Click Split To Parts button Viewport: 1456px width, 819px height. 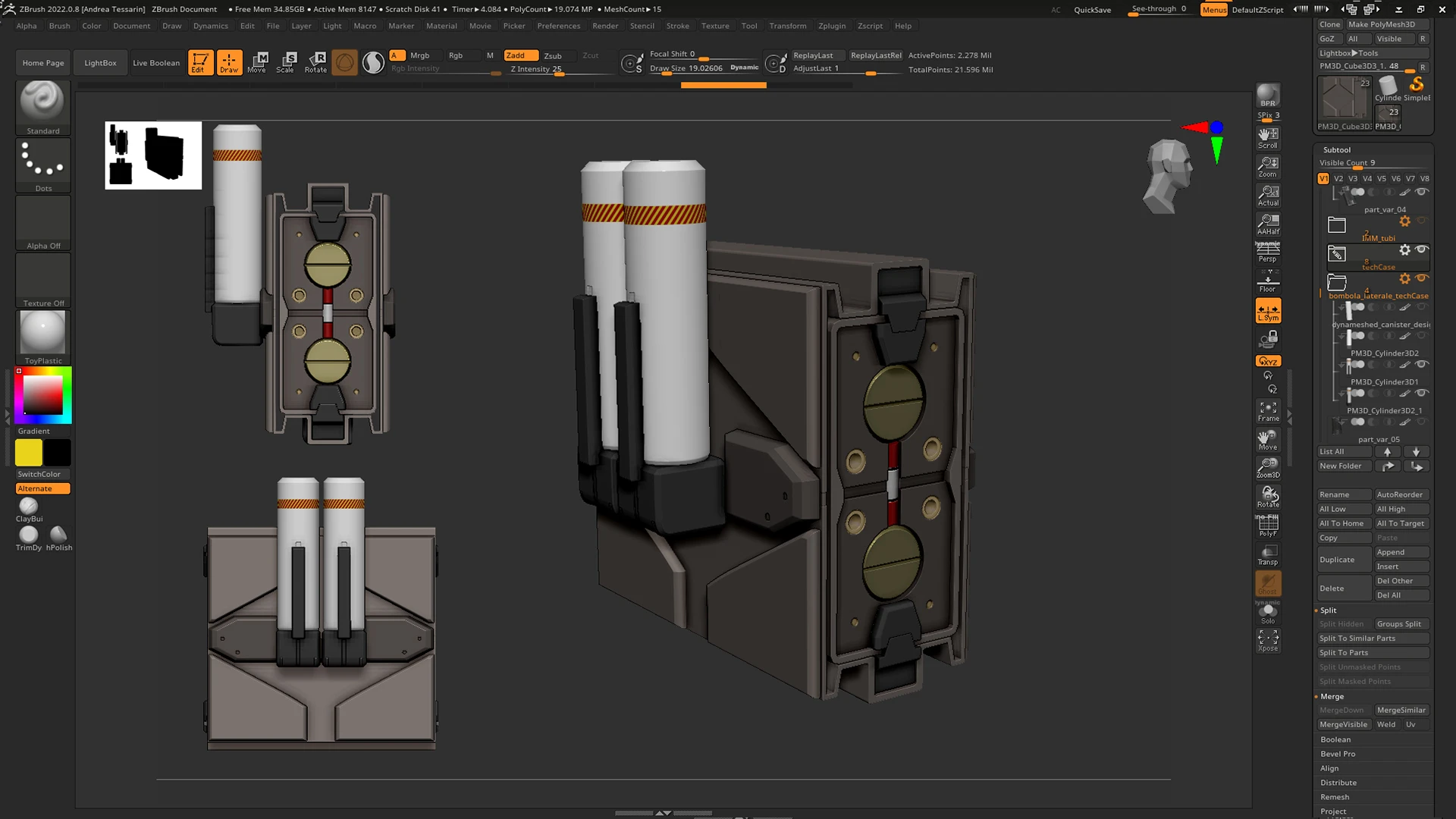coord(1373,653)
